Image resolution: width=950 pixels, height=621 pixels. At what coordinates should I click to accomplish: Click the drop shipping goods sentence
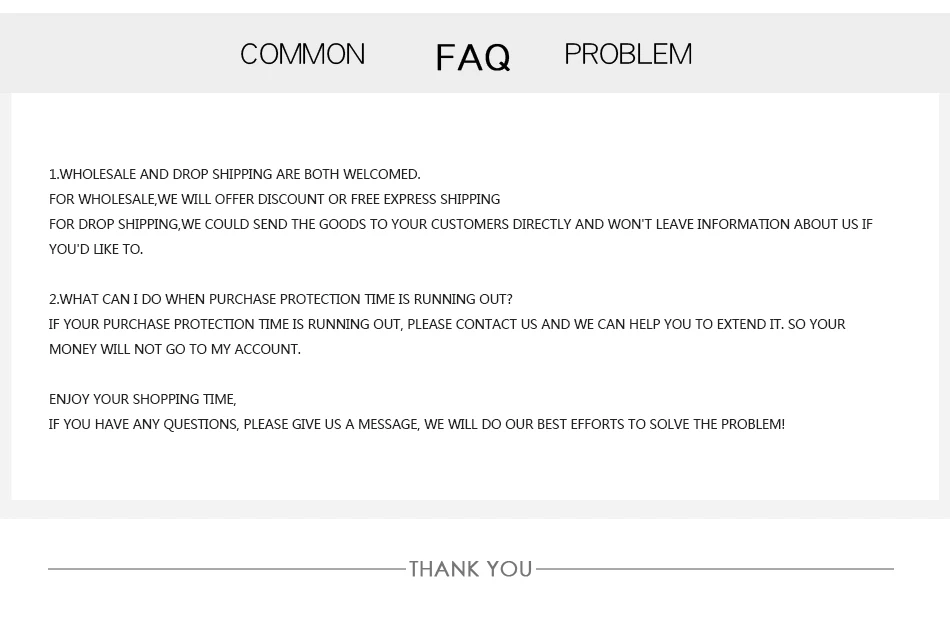click(460, 224)
